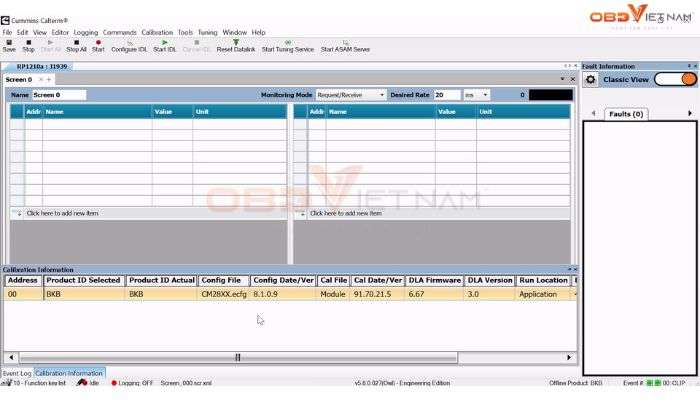Viewport: 700px width, 400px height.
Task: Select the CM28XX.ecfg cell
Action: coord(224,294)
